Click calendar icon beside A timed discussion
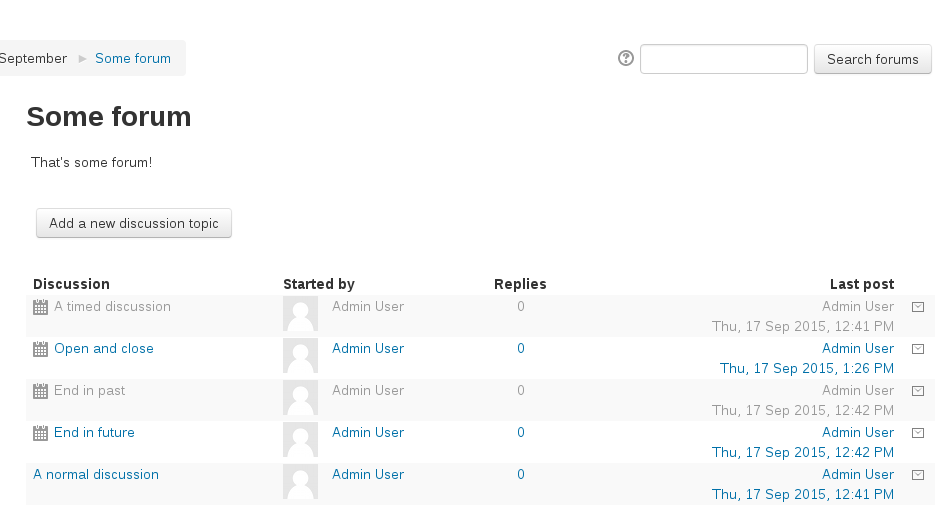Screen dimensions: 948x519 41,307
